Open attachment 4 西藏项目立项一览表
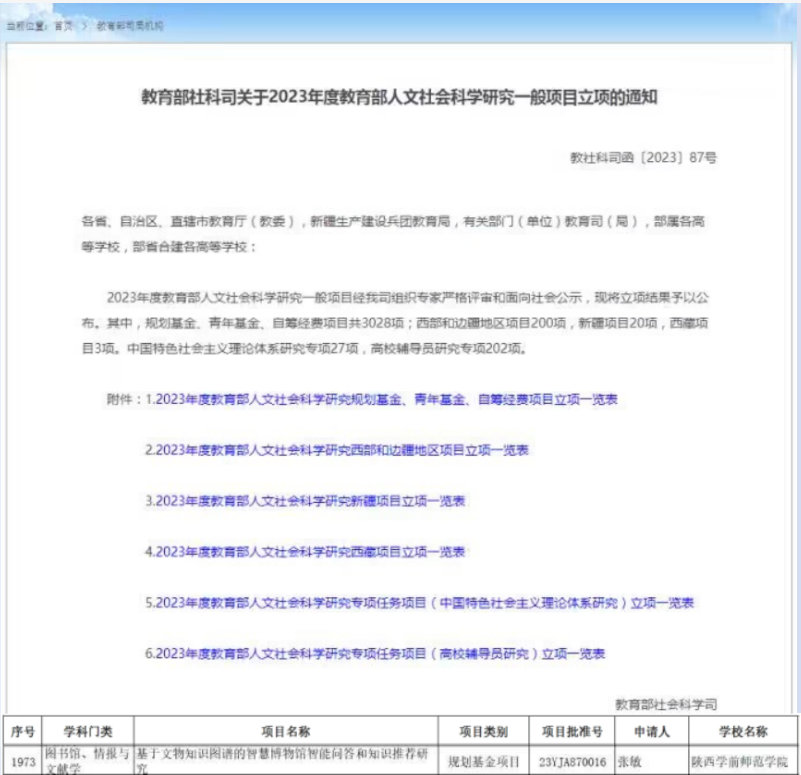This screenshot has height=775, width=801. click(305, 551)
